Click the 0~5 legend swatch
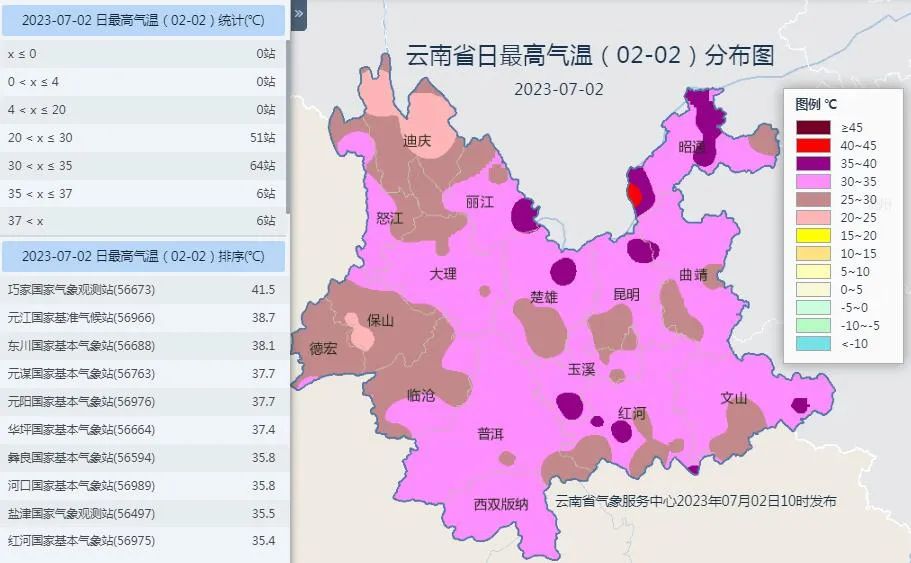The height and width of the screenshot is (563, 911). click(813, 290)
